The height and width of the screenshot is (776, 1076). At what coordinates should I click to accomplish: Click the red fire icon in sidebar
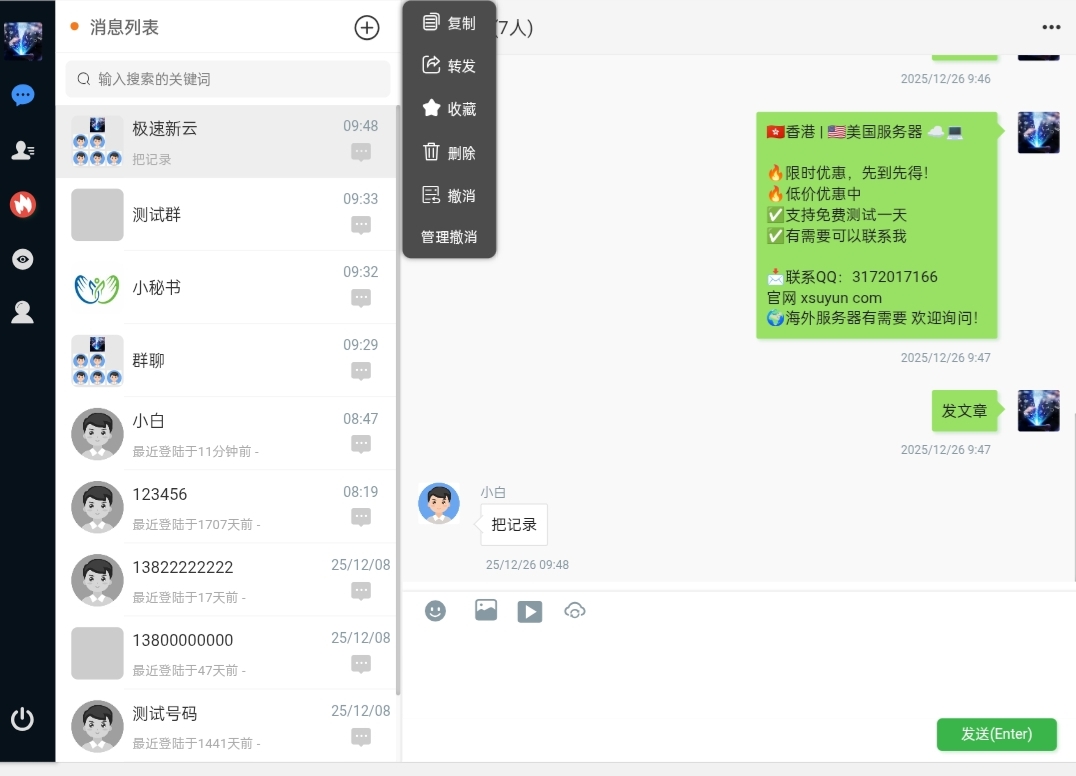(22, 204)
